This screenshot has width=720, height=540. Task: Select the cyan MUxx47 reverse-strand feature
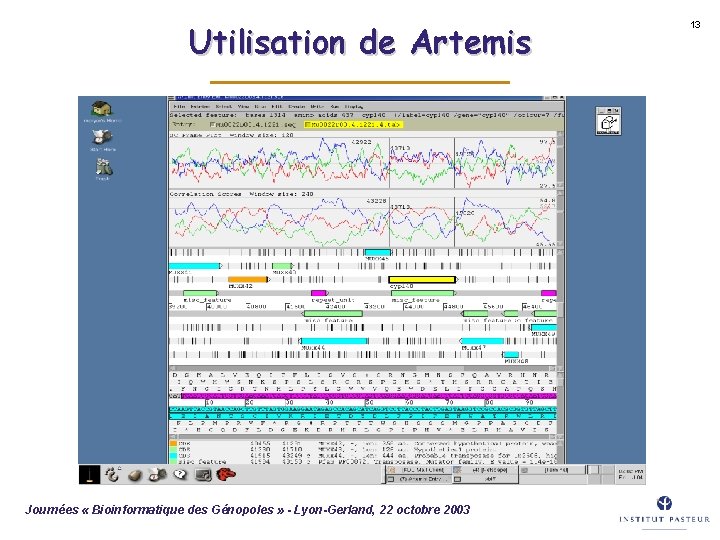(x=482, y=341)
